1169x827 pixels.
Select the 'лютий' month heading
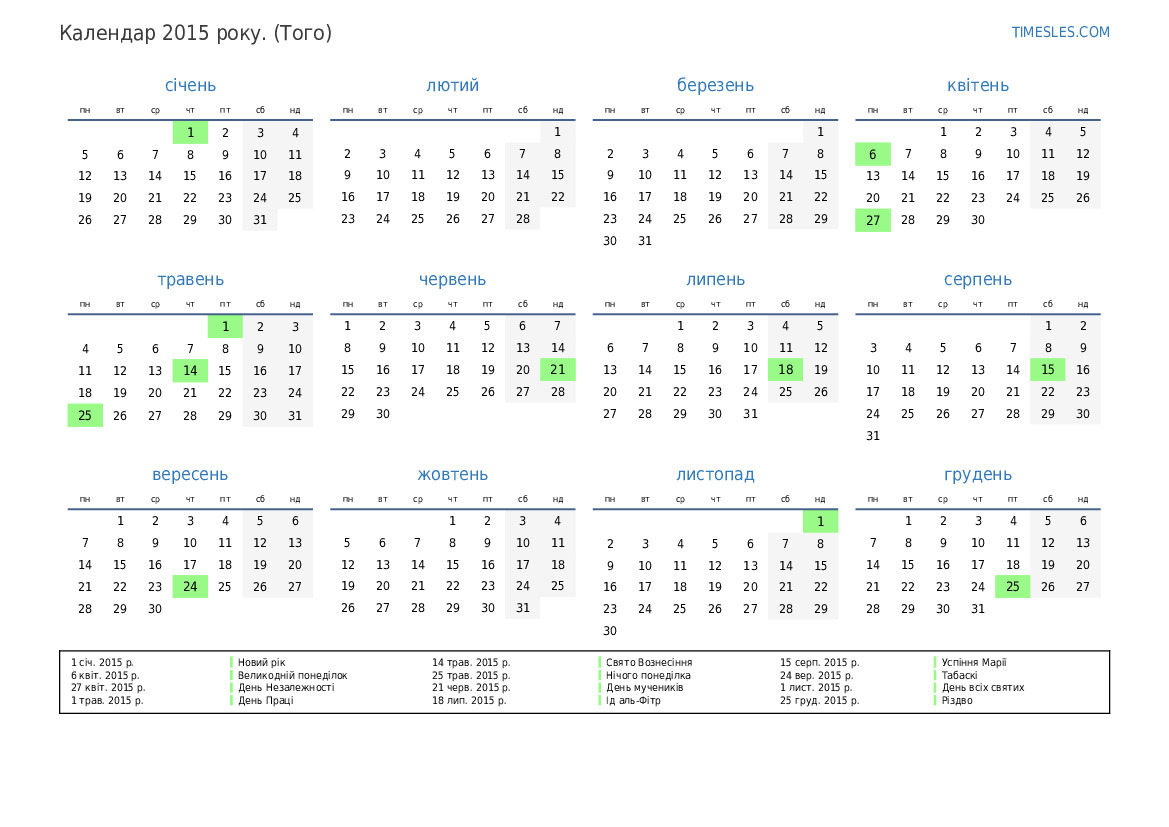click(x=453, y=85)
